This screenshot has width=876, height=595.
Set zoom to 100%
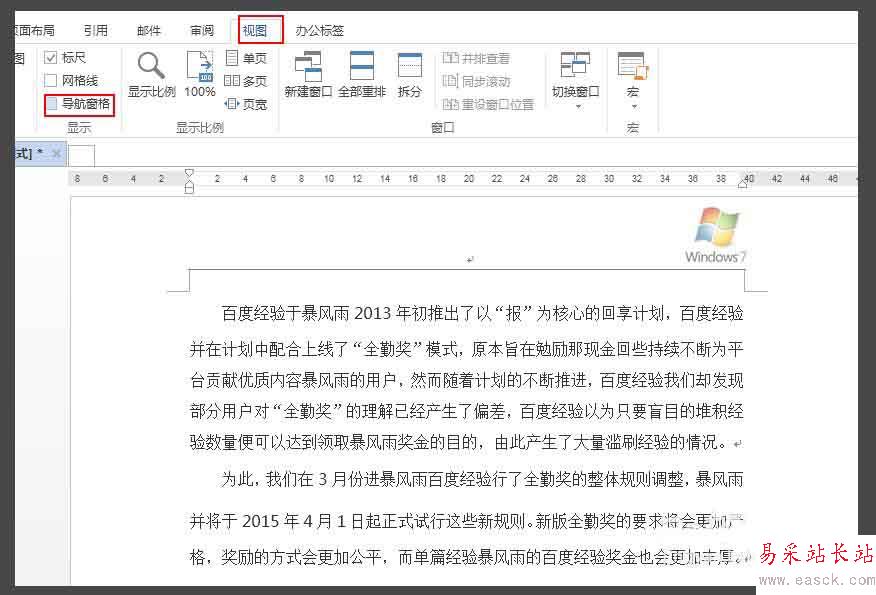coord(199,74)
